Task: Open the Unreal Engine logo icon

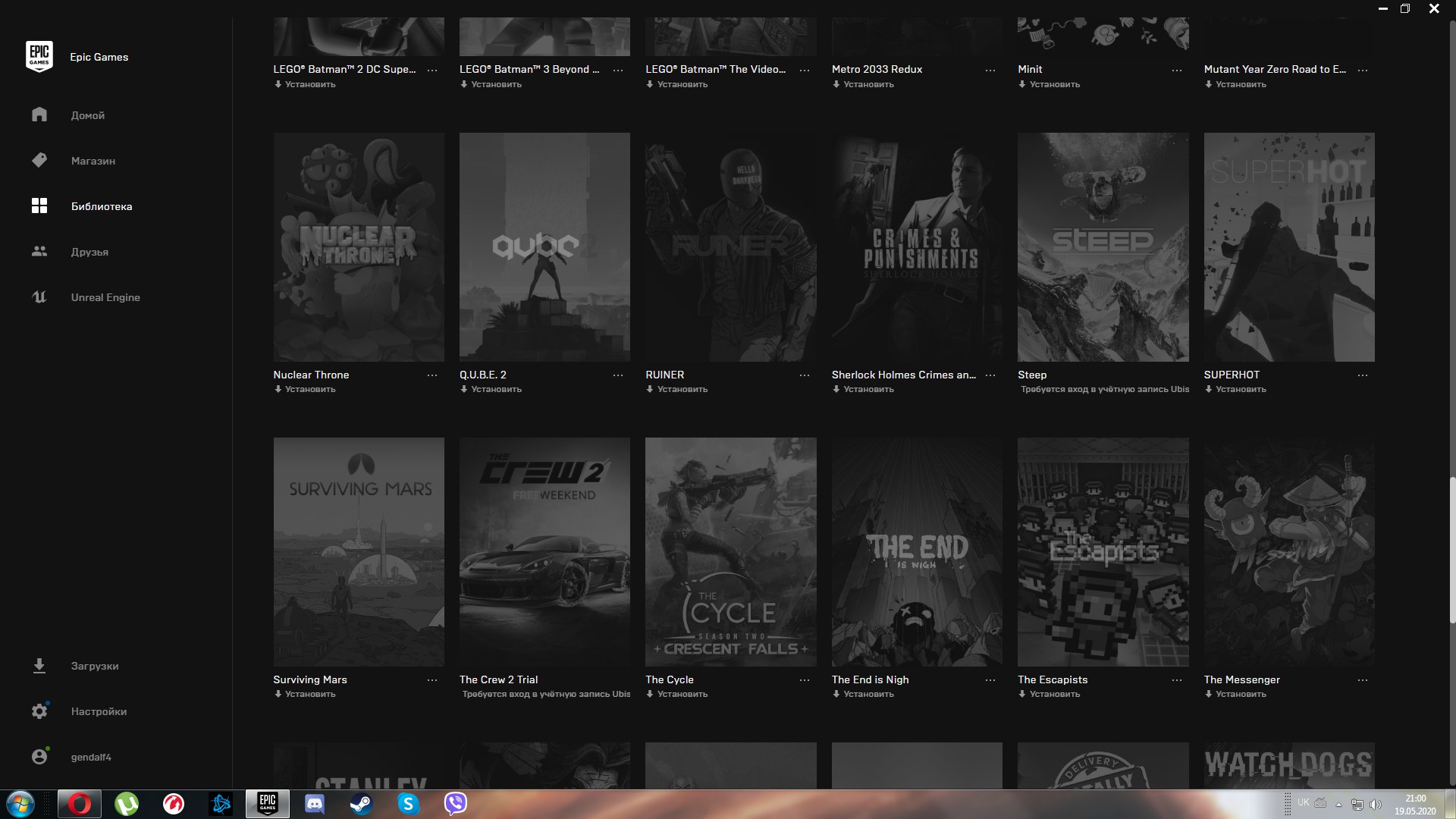Action: tap(39, 297)
